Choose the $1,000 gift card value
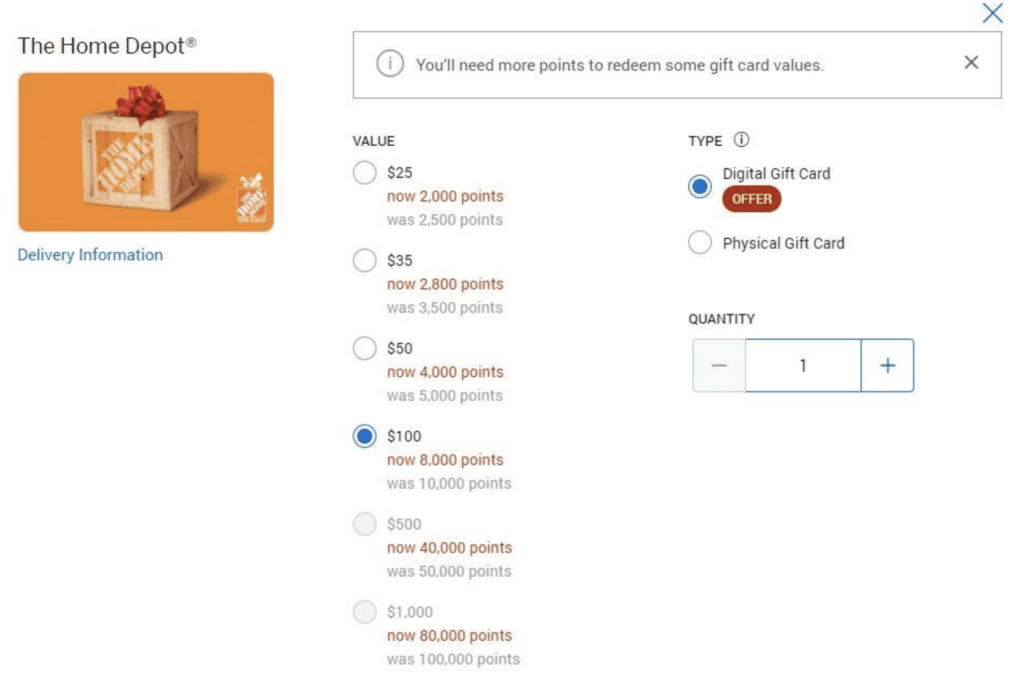The width and height of the screenshot is (1024, 688). click(x=365, y=612)
